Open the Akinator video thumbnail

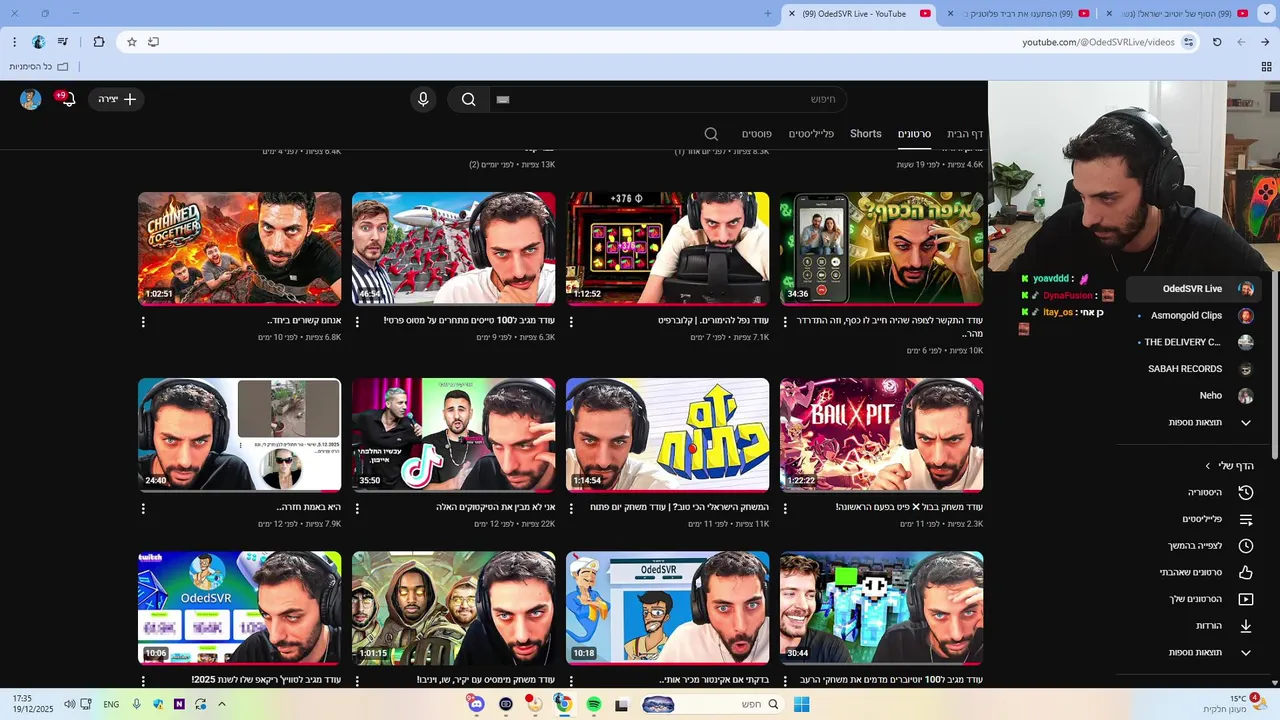(x=667, y=608)
